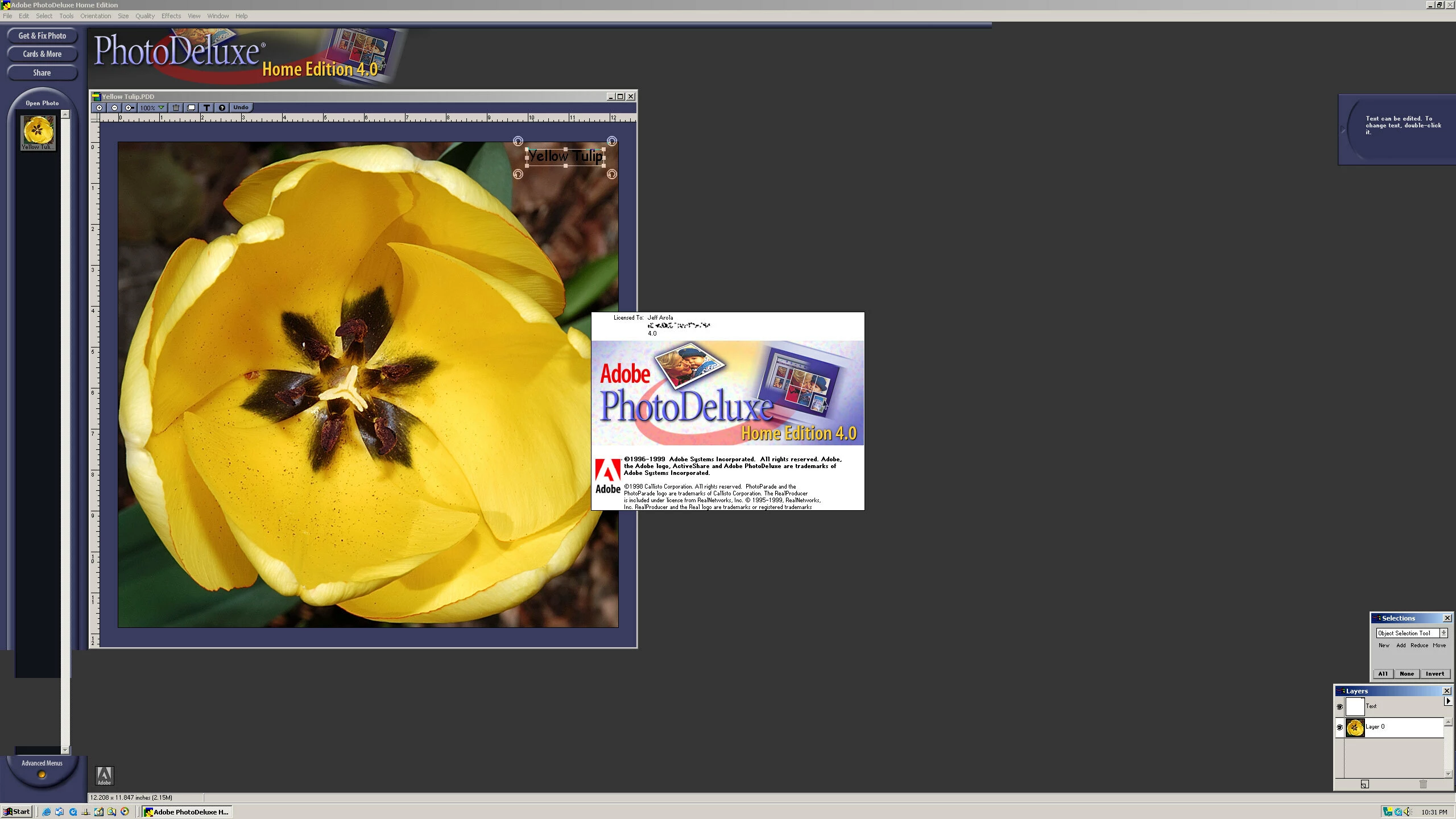
Task: Click the bottom-left rotate handle of text box
Action: pyautogui.click(x=518, y=175)
